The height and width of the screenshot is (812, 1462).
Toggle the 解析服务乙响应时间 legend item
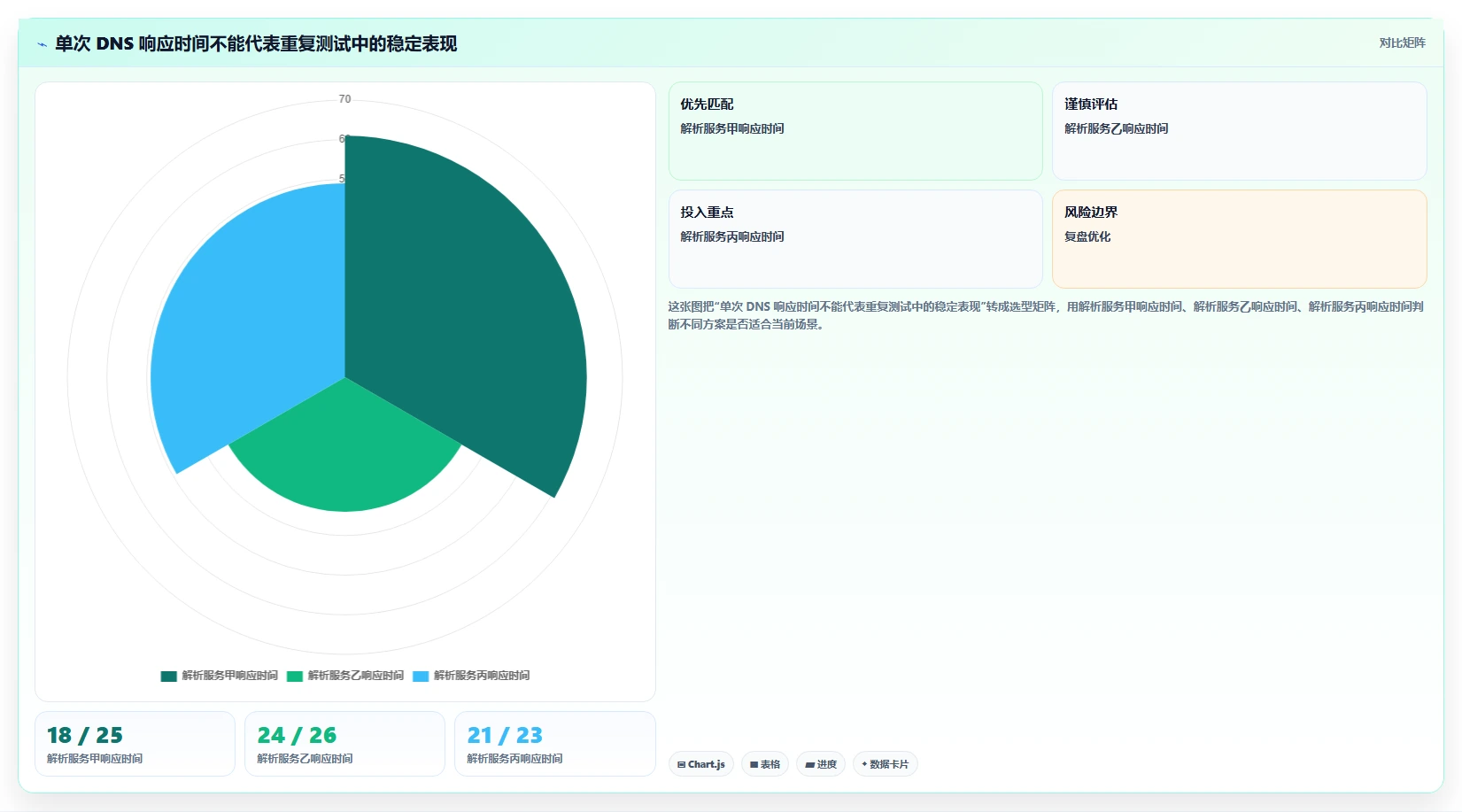[x=345, y=676]
